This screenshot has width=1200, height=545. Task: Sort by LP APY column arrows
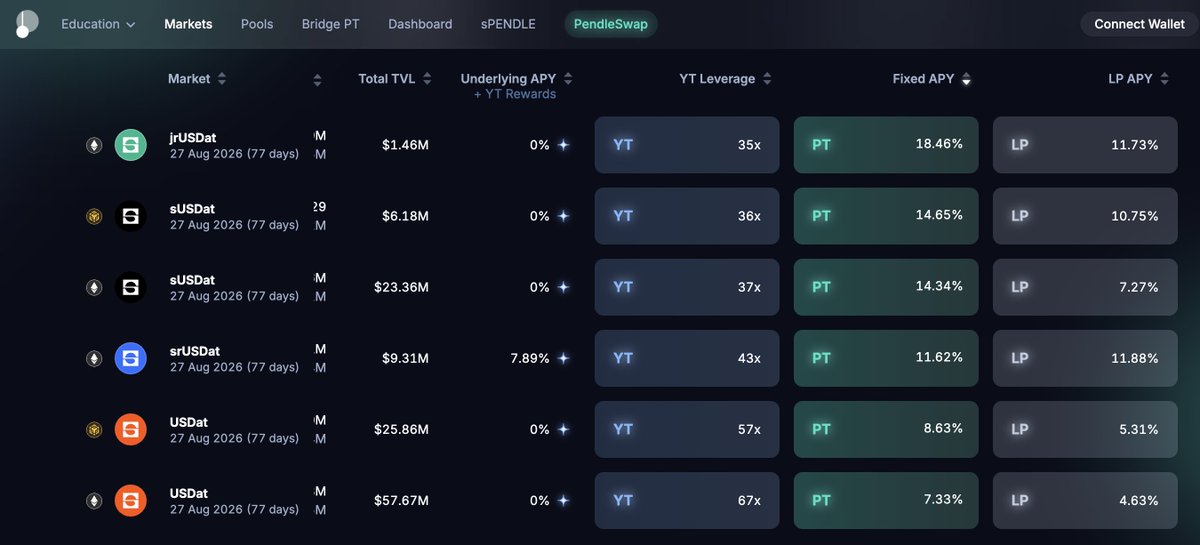(1165, 79)
